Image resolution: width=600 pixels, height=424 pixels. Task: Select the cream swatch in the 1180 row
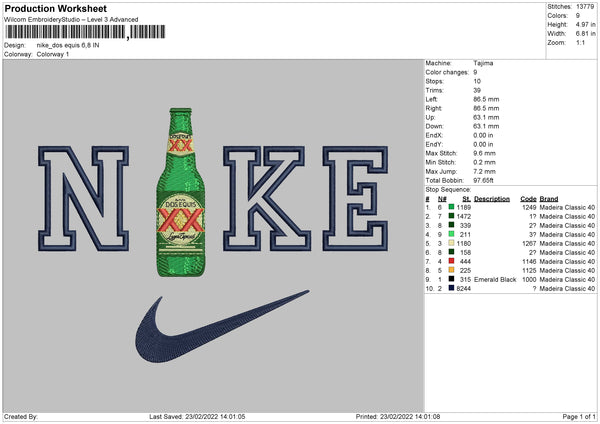click(451, 243)
